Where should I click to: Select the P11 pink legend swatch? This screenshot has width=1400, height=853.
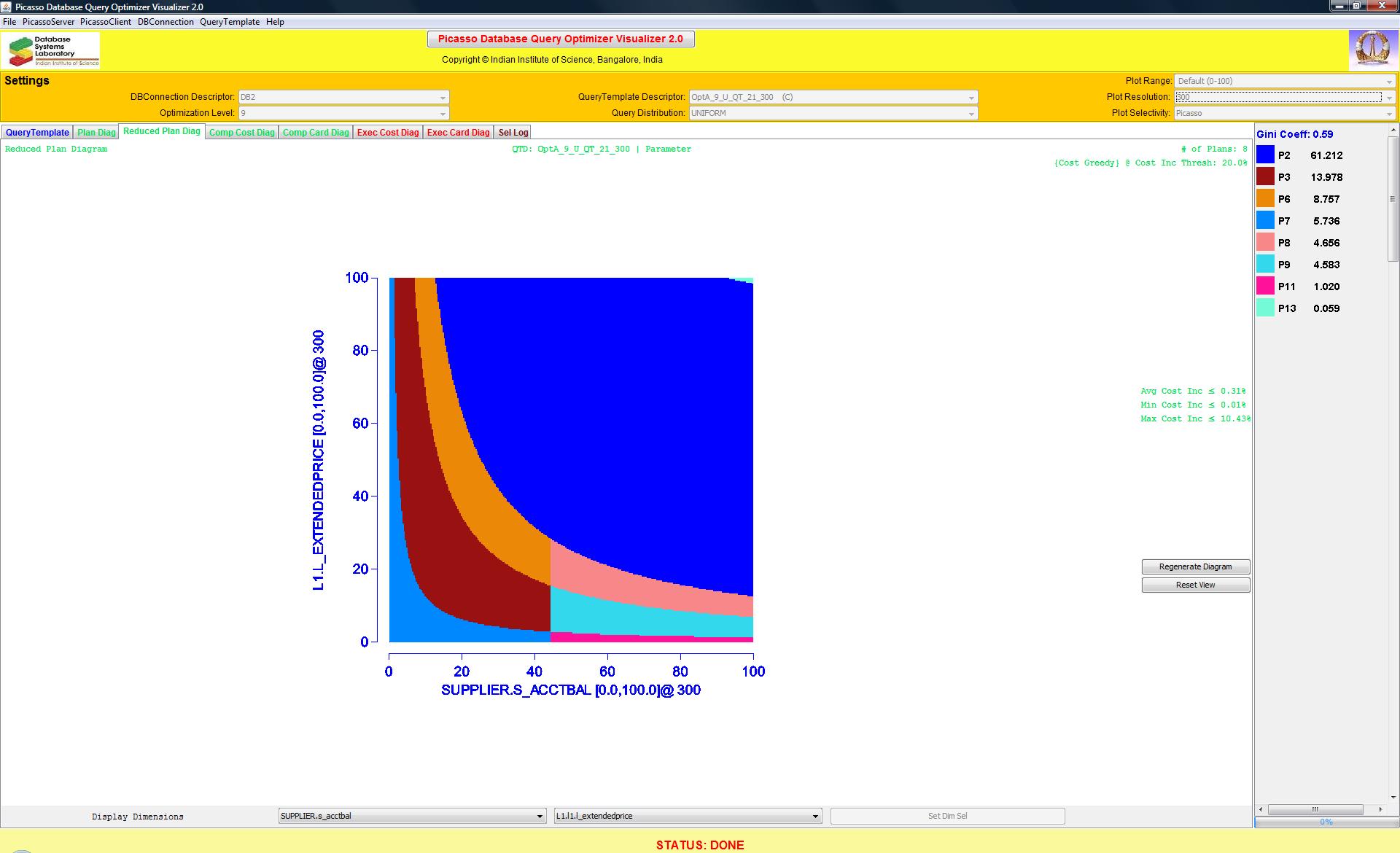coord(1265,286)
